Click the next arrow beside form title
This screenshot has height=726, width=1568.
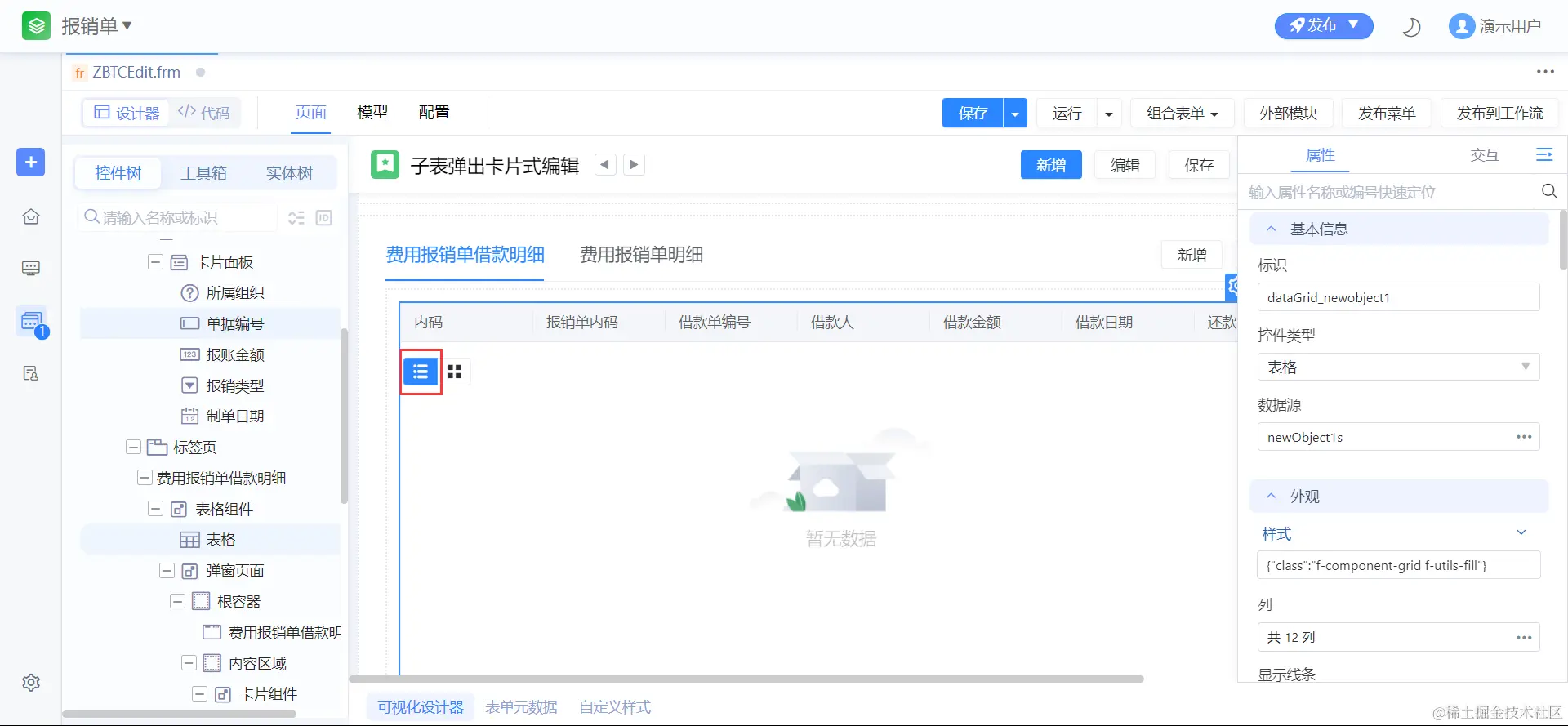634,165
